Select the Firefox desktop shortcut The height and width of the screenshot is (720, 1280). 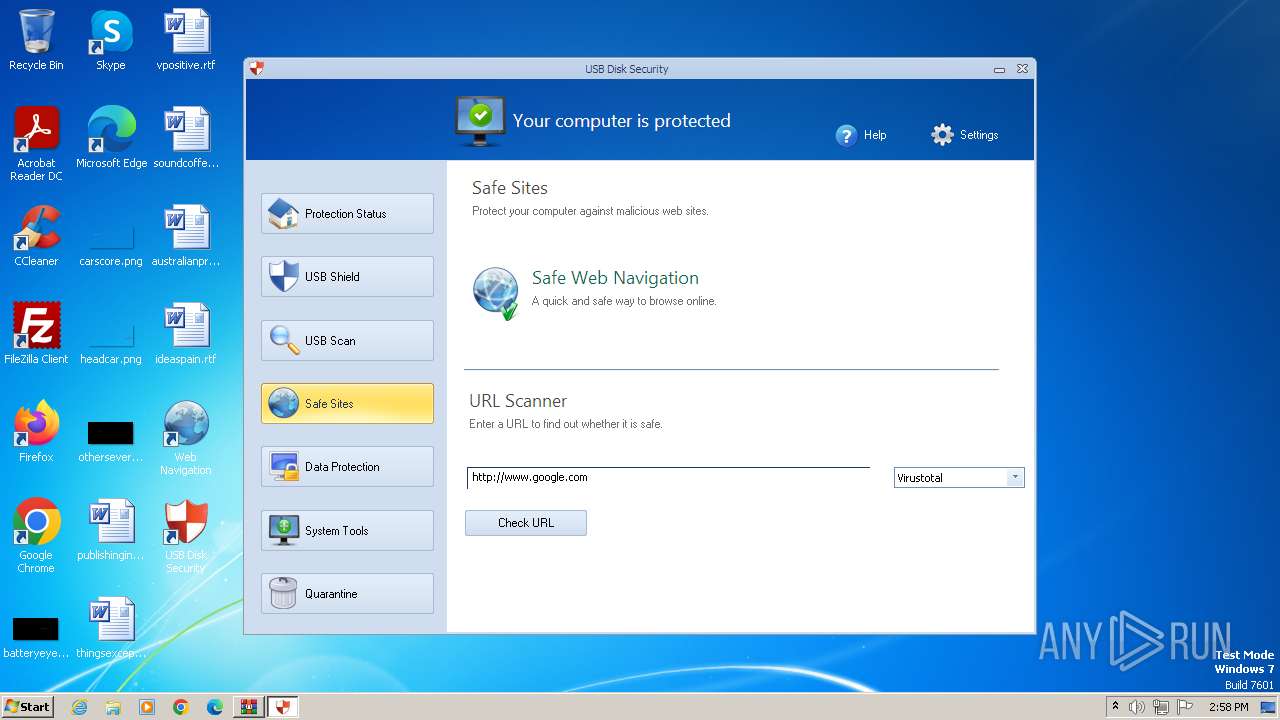[36, 432]
